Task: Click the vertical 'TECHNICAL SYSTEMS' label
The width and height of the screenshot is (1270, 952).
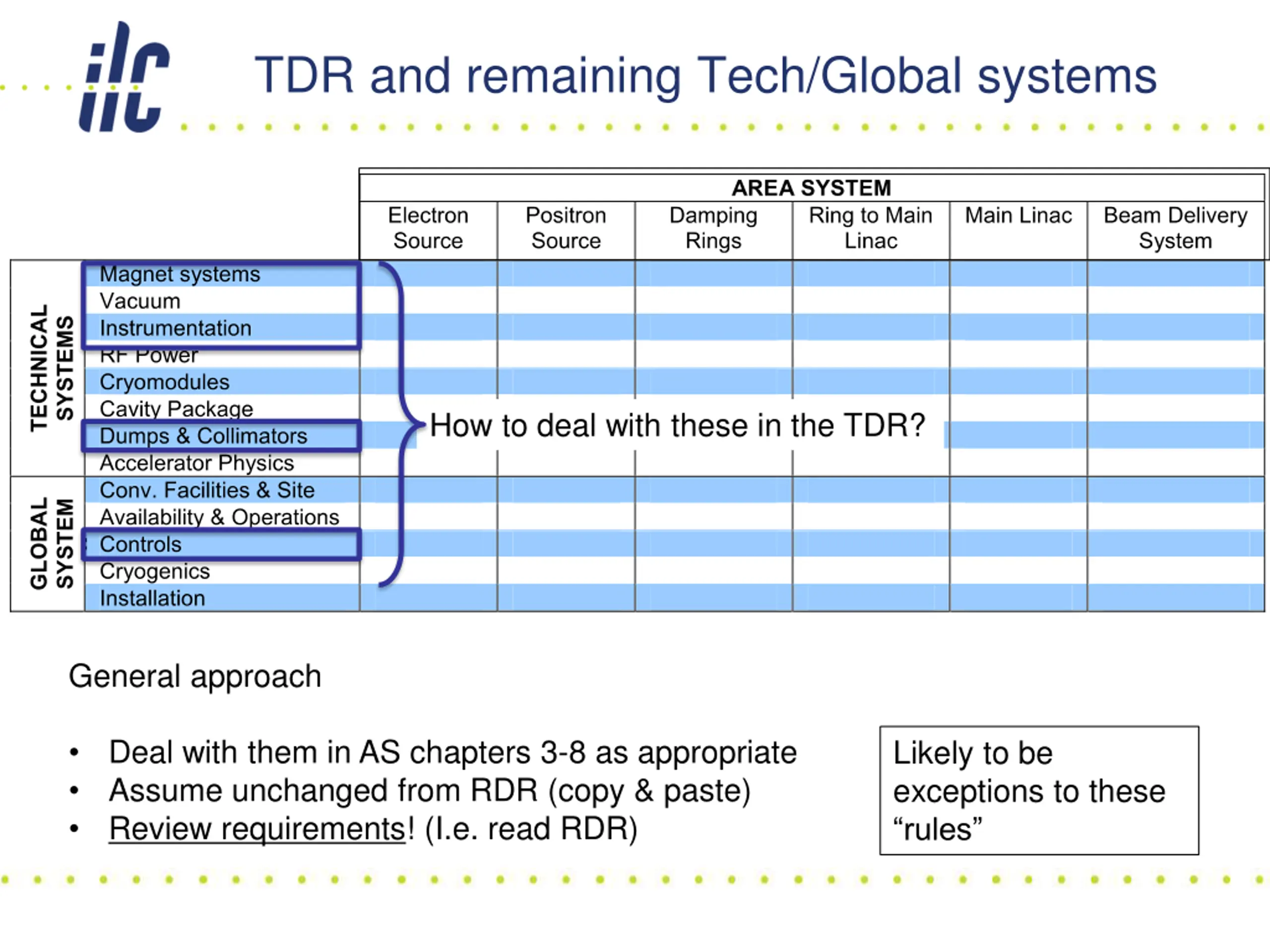Action: (x=52, y=368)
